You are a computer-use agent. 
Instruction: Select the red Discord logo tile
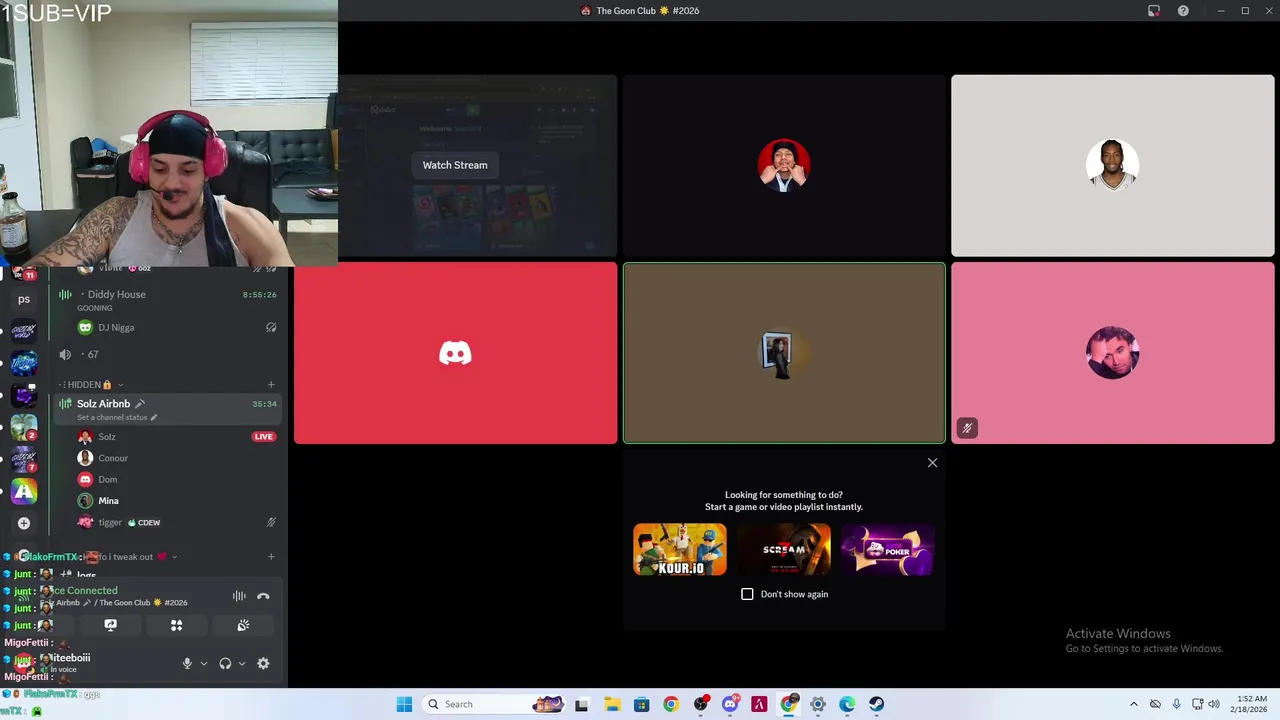(x=455, y=353)
